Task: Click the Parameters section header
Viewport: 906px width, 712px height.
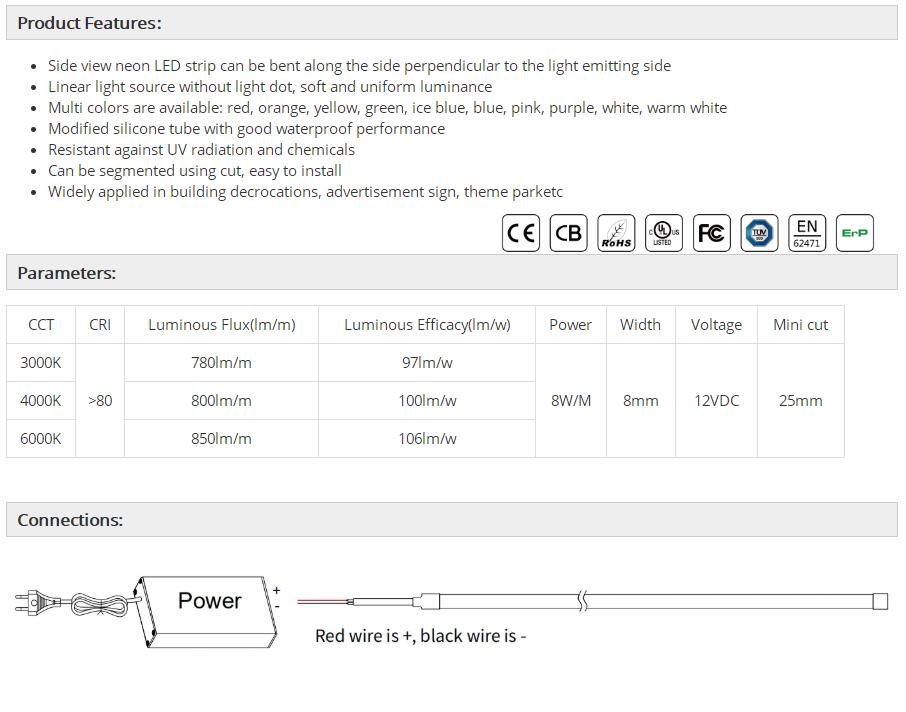Action: [67, 273]
